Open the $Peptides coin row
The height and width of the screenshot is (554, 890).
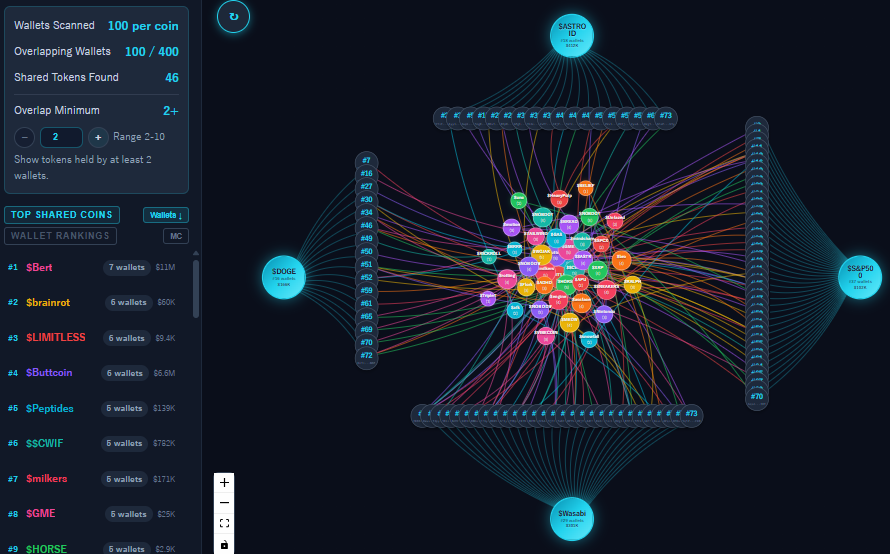point(96,408)
